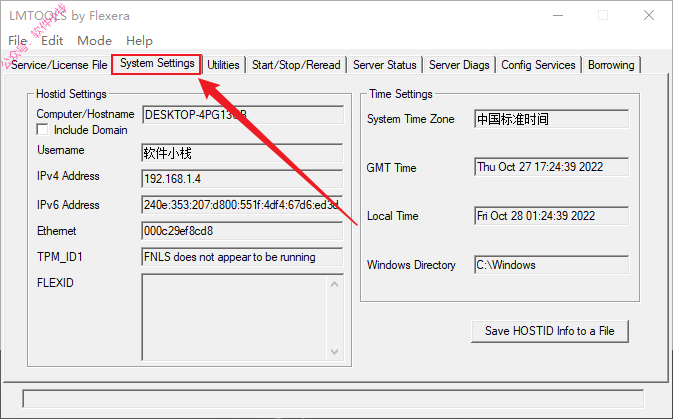
Task: Click inside the FLEXID text box
Action: (235, 317)
